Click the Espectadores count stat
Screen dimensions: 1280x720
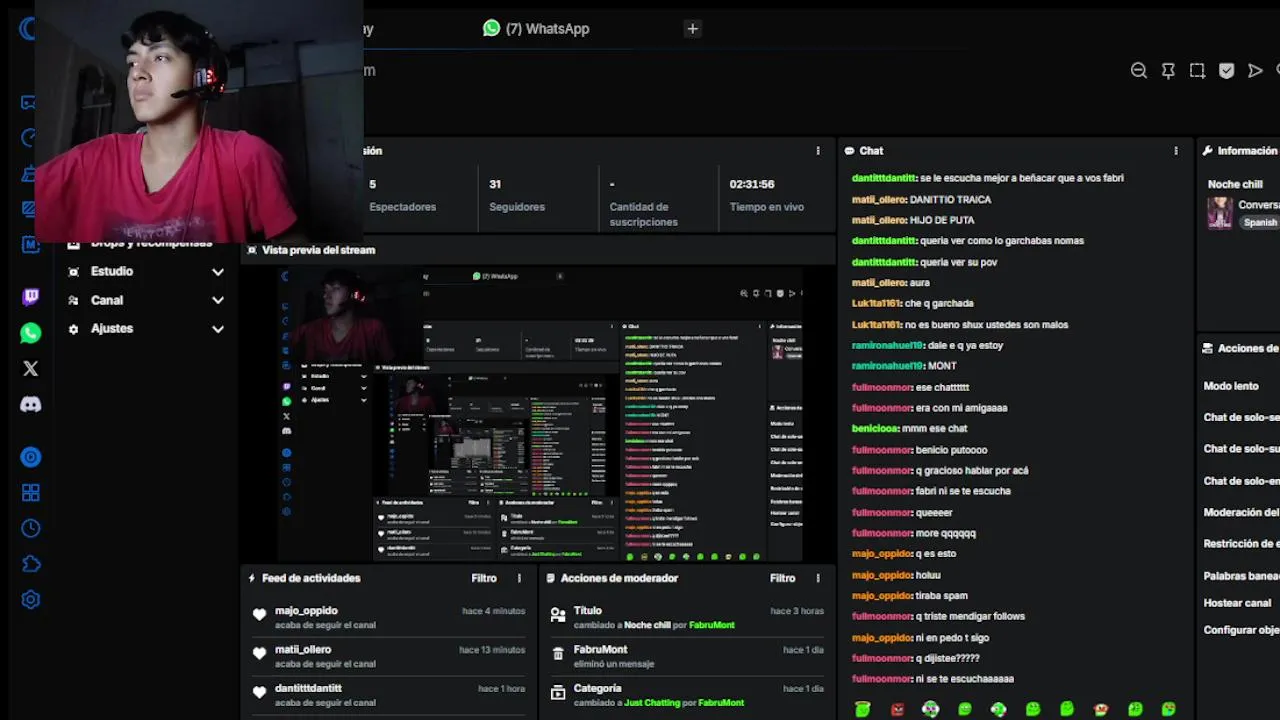(402, 195)
